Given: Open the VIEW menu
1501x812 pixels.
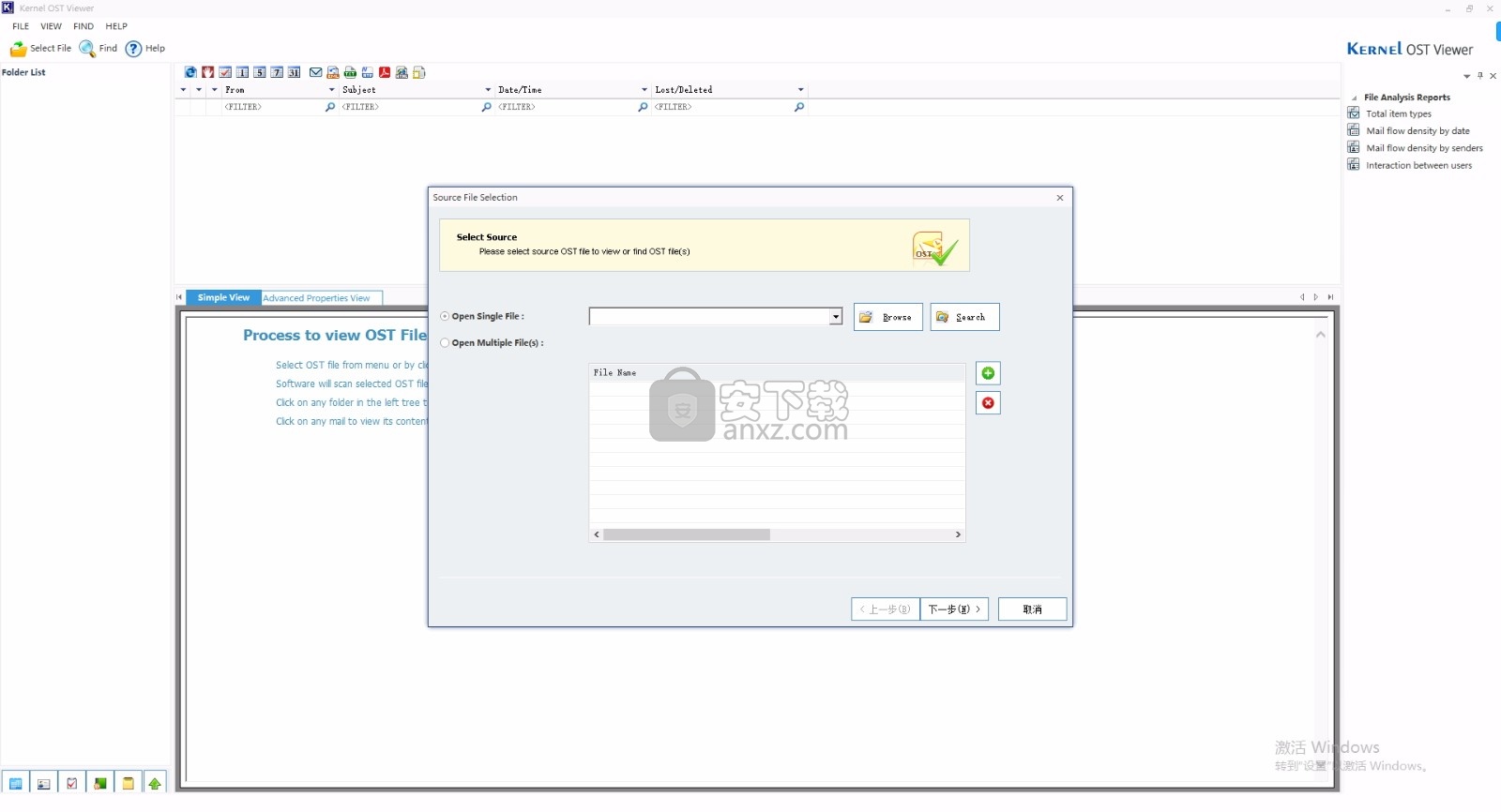Looking at the screenshot, I should pyautogui.click(x=52, y=26).
